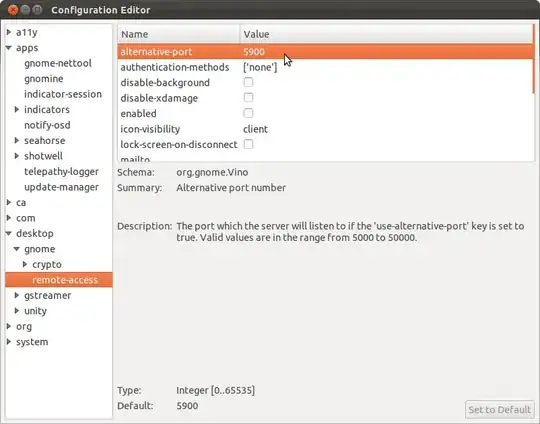Expand the org tree node
Viewport: 540px width, 424px height.
coord(9,327)
